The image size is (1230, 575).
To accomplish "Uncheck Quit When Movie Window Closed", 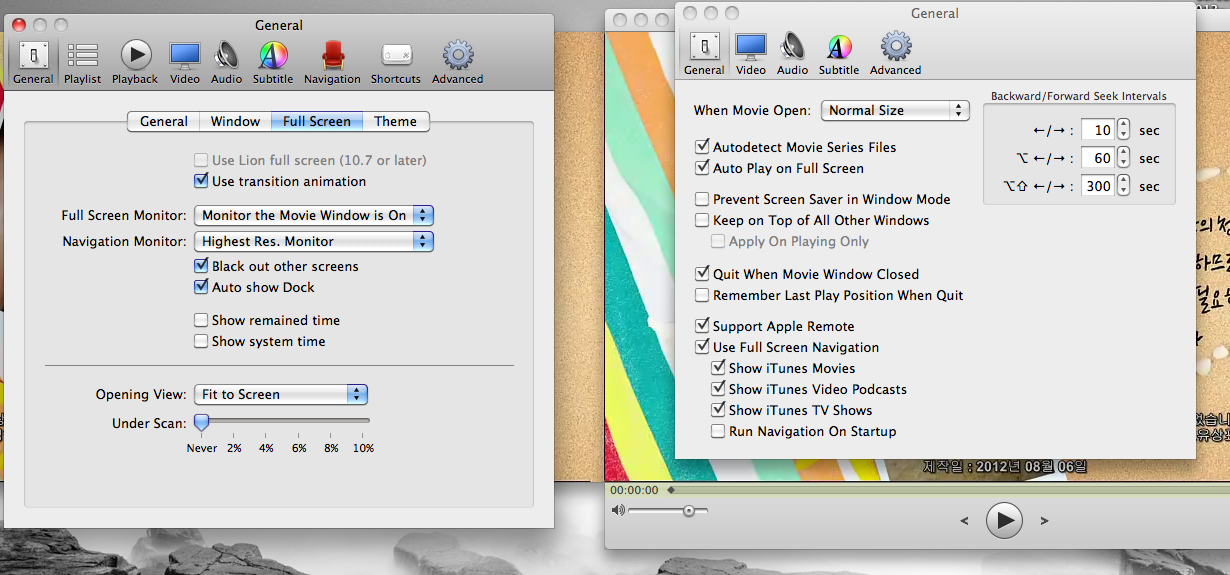I will pos(703,274).
